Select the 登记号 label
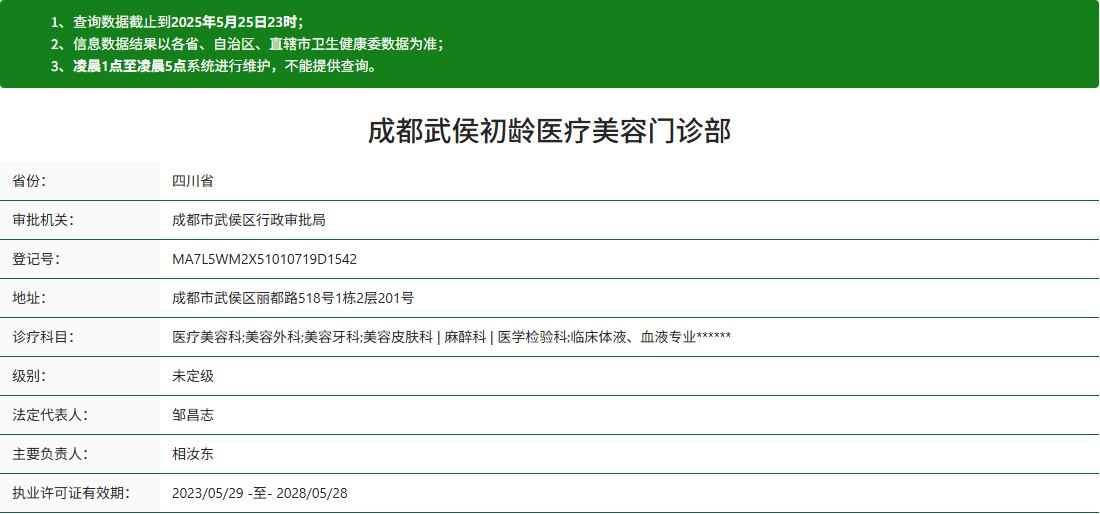Screen dimensions: 1100x514 36,259
